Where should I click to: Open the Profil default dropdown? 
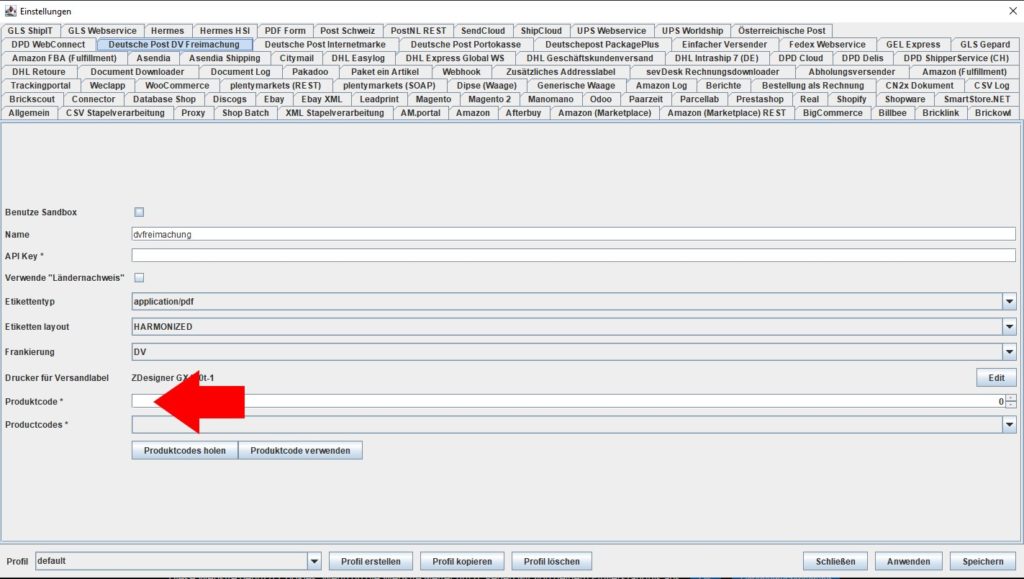[x=314, y=561]
